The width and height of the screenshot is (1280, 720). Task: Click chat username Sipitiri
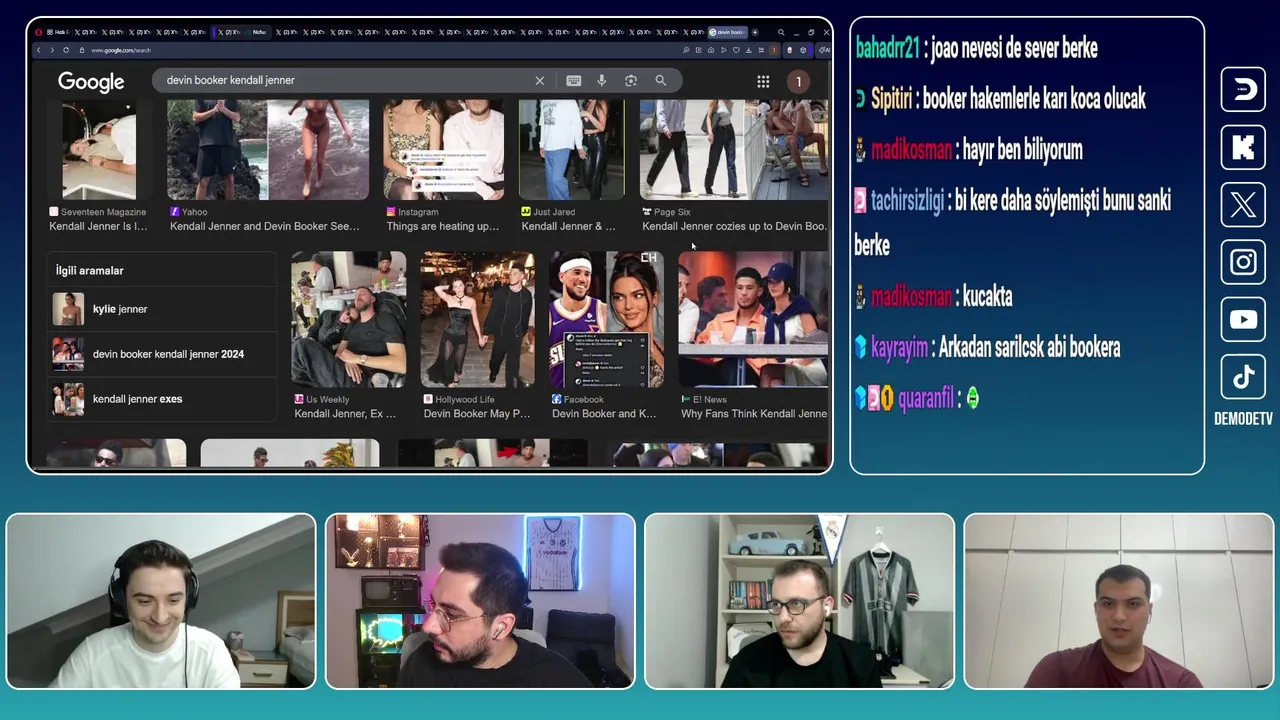coord(892,99)
